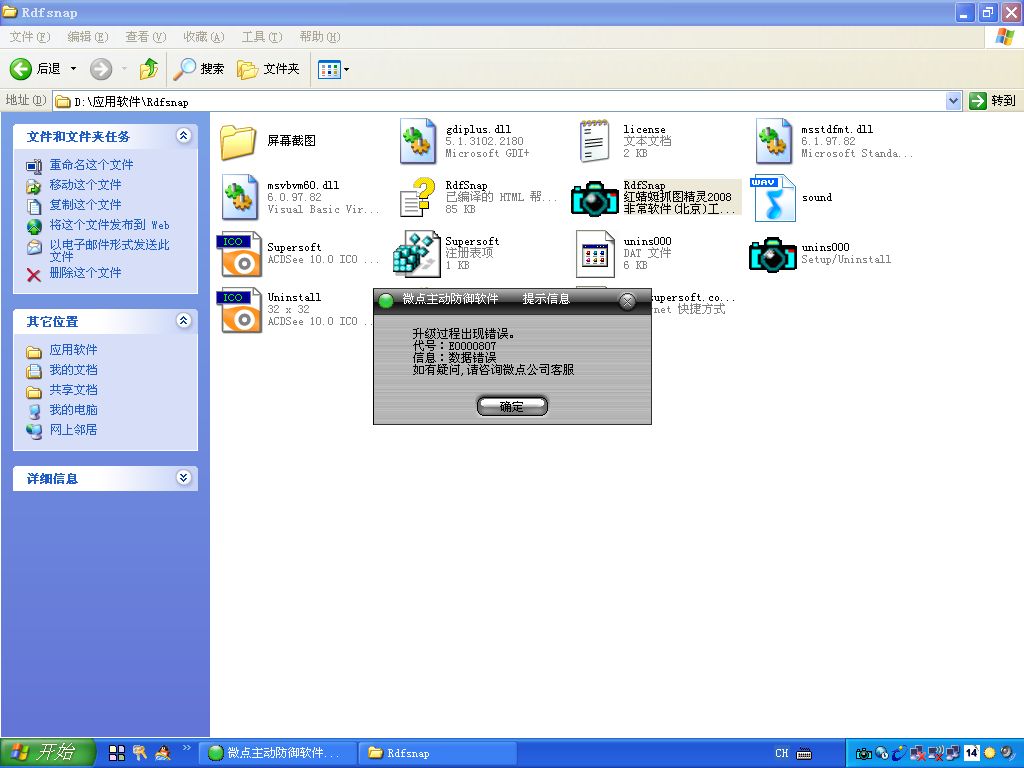The height and width of the screenshot is (768, 1024).
Task: Select the RdfSnap 红蜻蜓抓图精灵 camera icon
Action: 594,199
